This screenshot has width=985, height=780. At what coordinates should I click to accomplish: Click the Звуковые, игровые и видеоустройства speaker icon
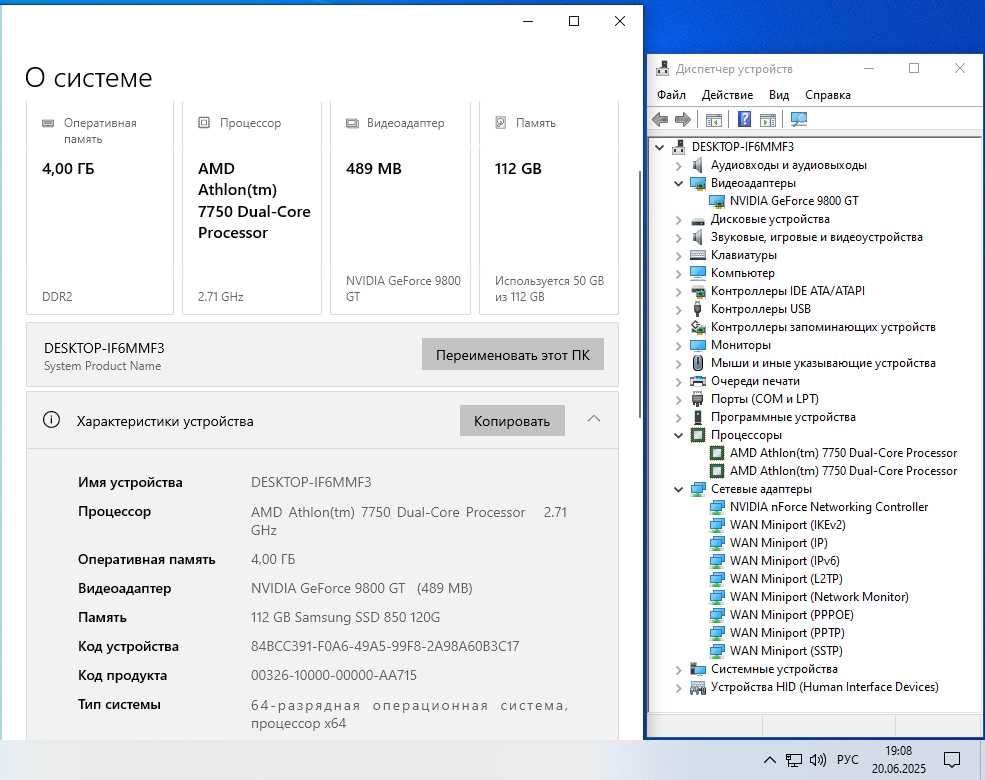pos(698,237)
